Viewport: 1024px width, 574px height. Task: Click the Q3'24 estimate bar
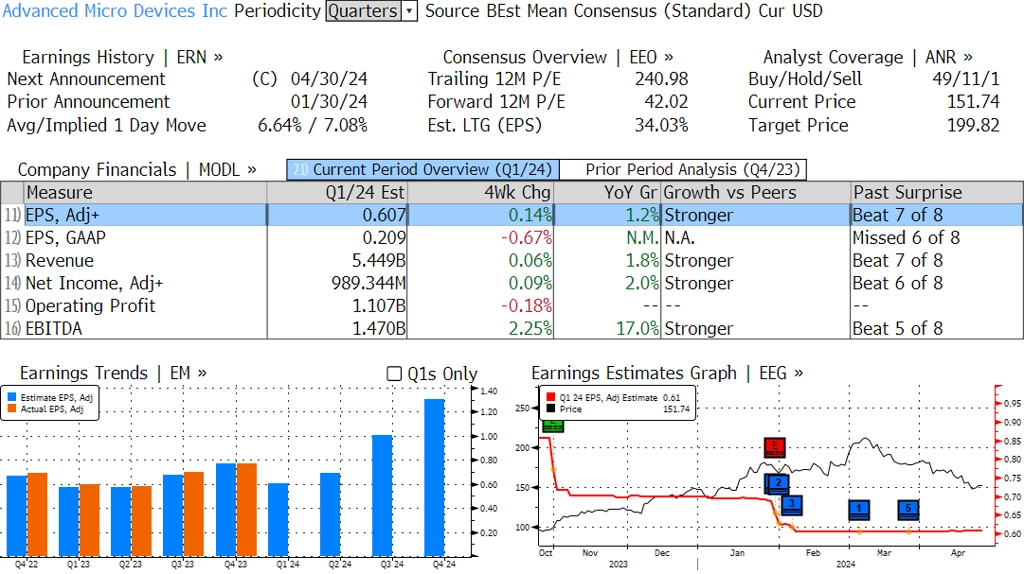point(382,496)
